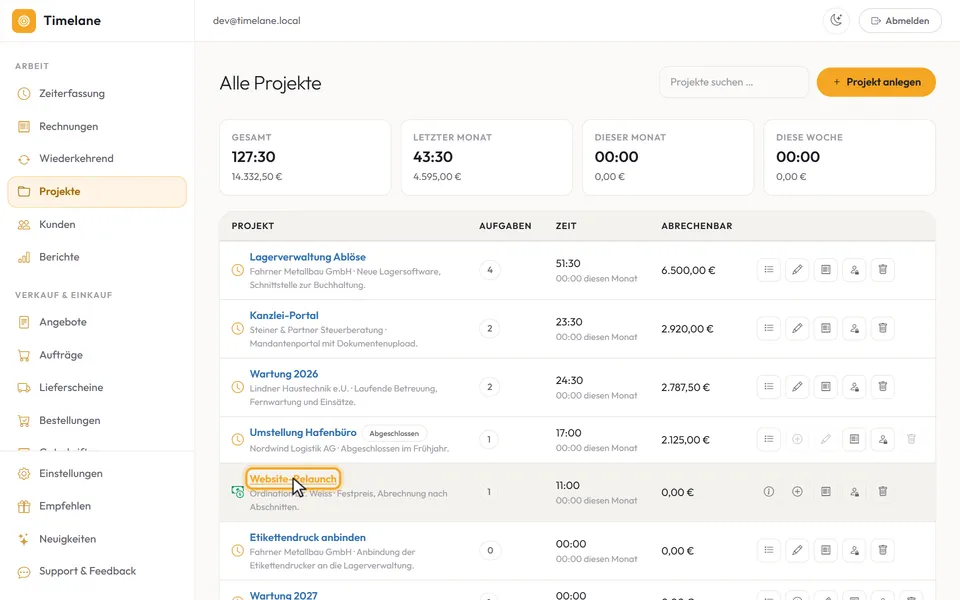Delete the Wartung 2026 project
Image resolution: width=960 pixels, height=600 pixels.
coord(883,387)
